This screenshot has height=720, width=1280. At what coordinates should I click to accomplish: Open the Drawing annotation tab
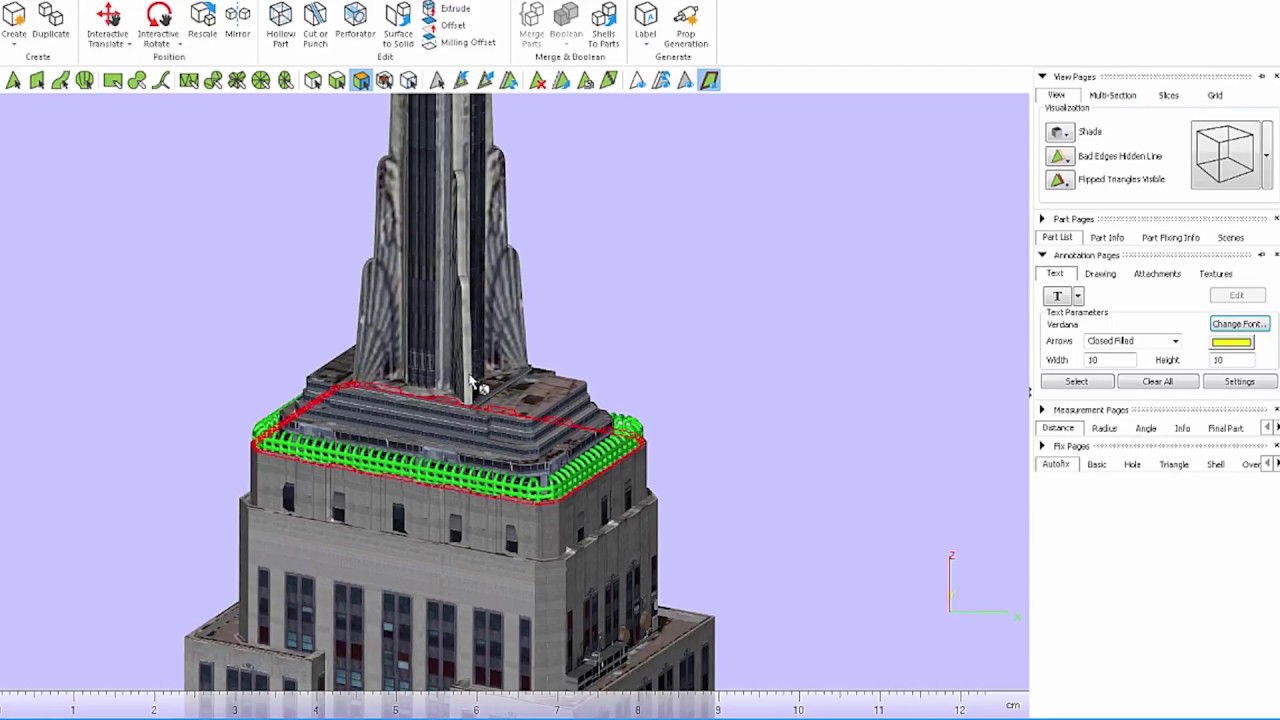pos(1100,274)
